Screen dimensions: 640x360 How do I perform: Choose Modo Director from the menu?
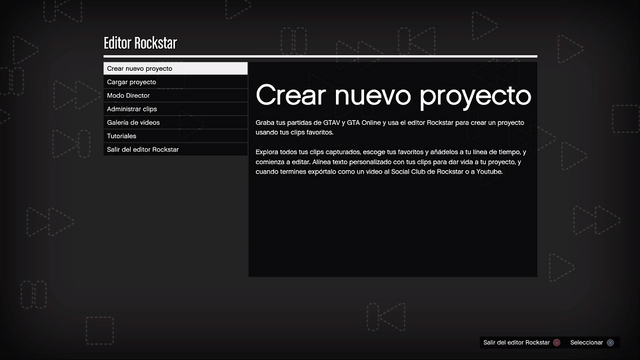(176, 96)
